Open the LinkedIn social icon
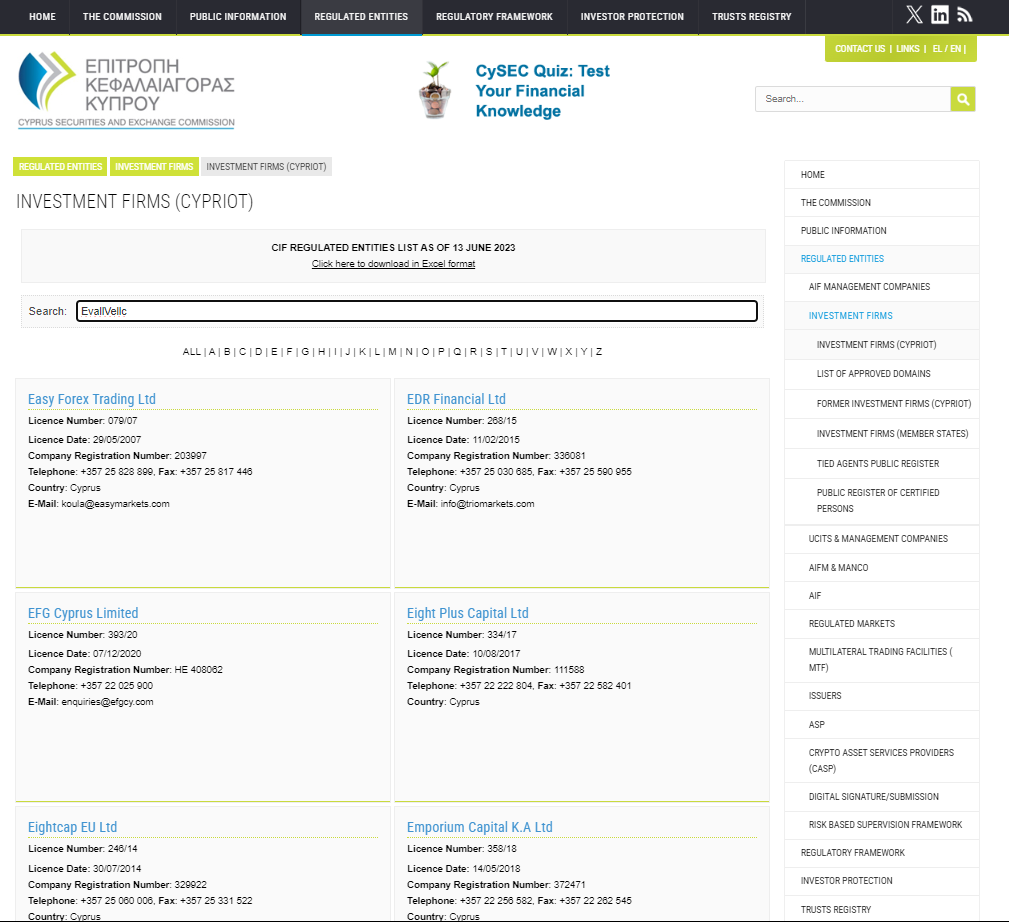 pyautogui.click(x=940, y=15)
